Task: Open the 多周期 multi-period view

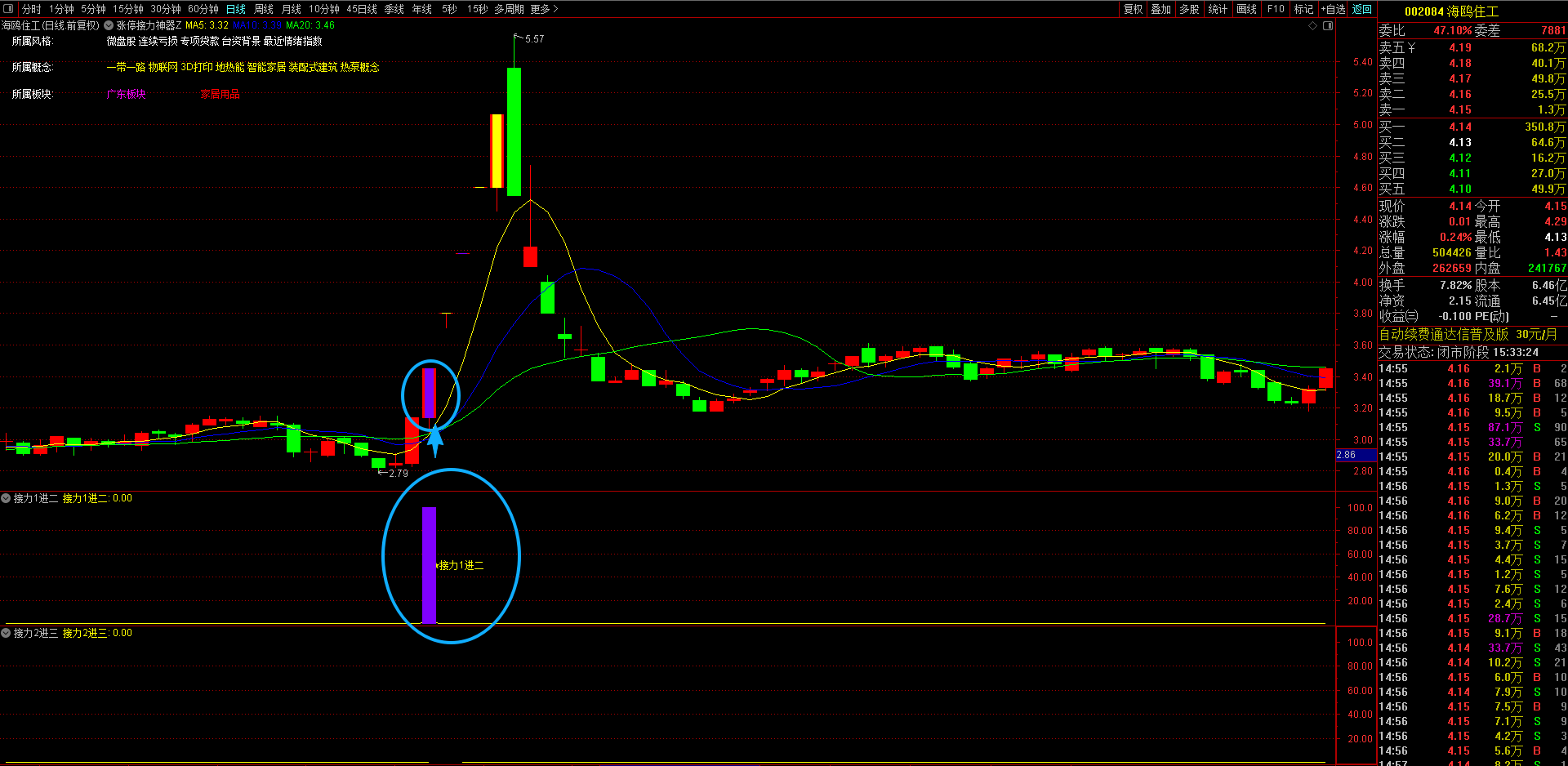Action: point(509,9)
